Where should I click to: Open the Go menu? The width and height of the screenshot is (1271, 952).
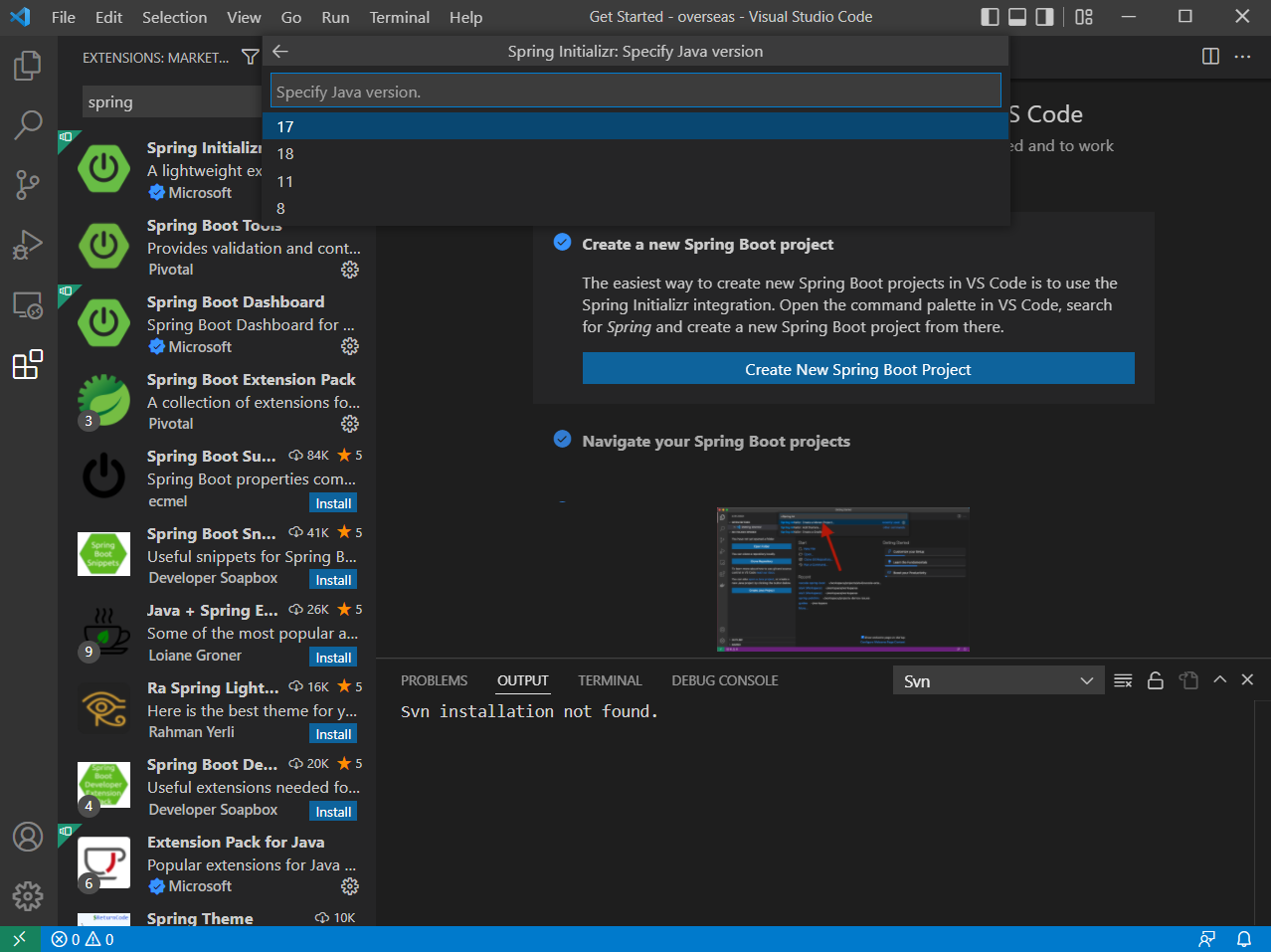291,17
